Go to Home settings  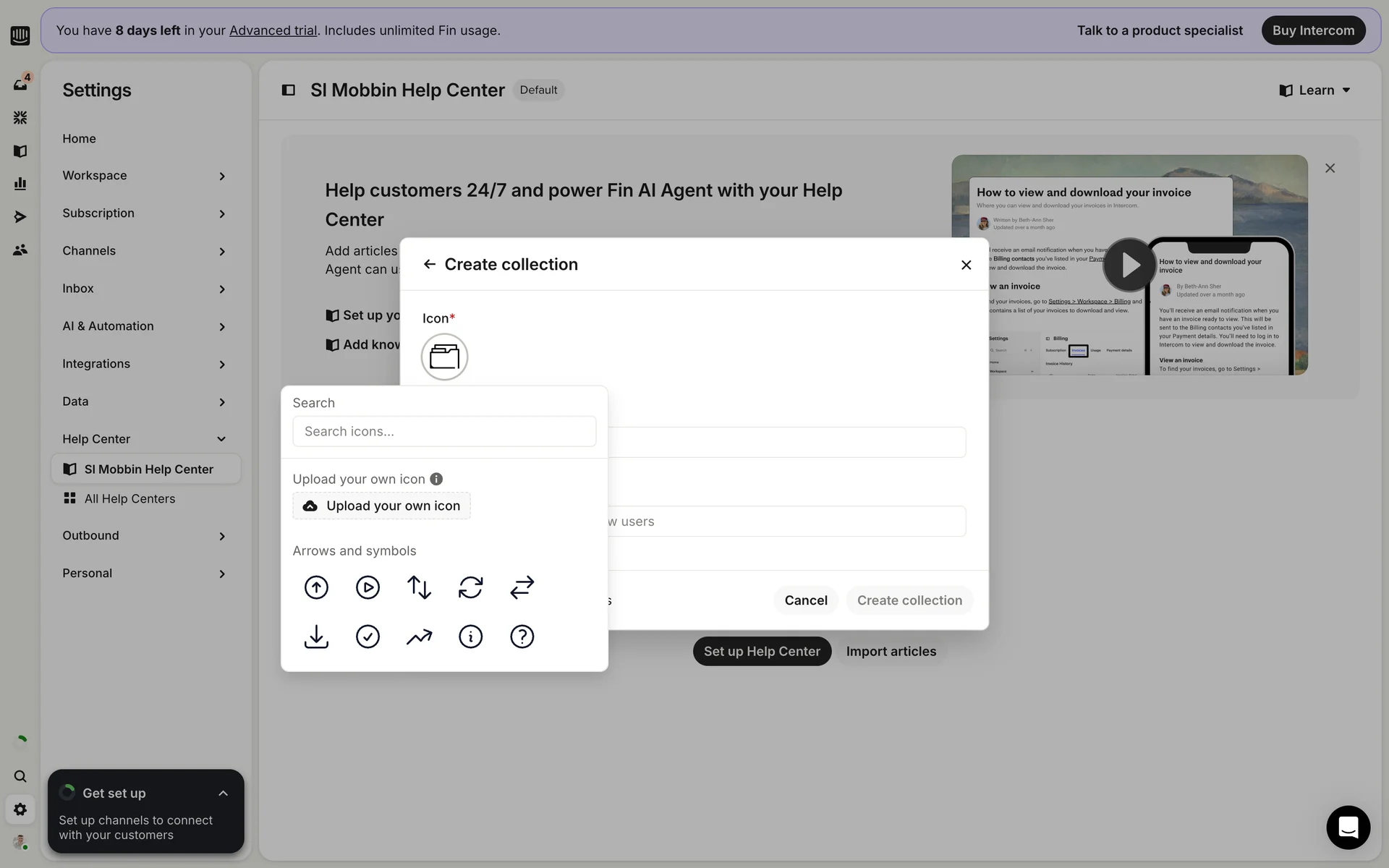(x=79, y=138)
